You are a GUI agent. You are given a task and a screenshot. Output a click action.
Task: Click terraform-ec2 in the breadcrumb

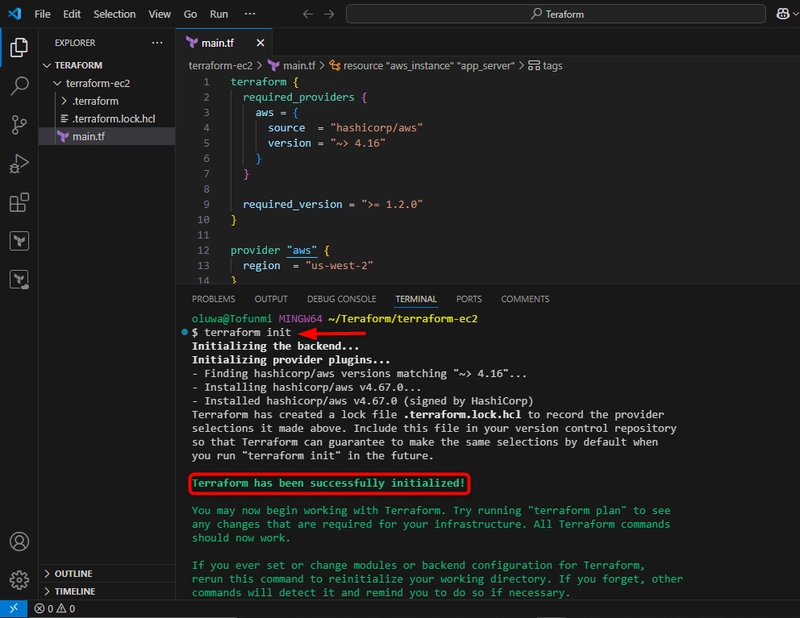point(220,66)
